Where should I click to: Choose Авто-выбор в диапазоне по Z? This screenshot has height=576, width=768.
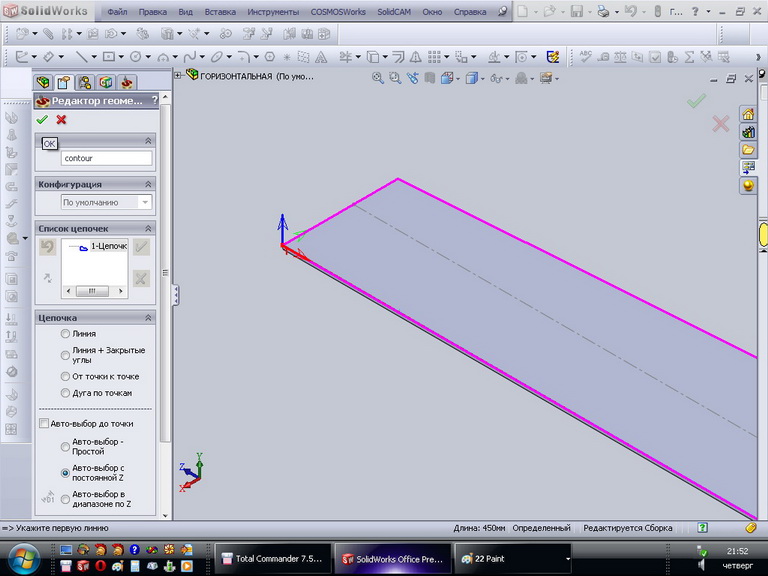[x=66, y=498]
